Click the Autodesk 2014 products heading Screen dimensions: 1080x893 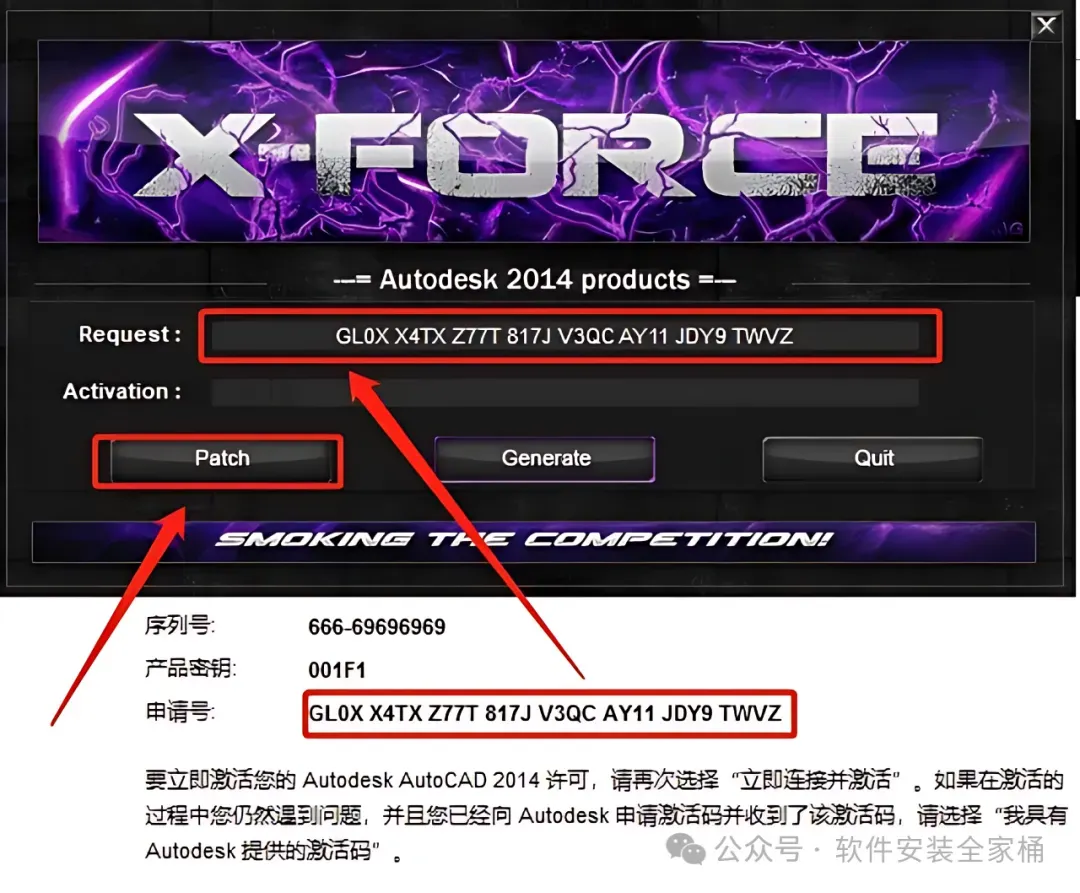point(534,280)
